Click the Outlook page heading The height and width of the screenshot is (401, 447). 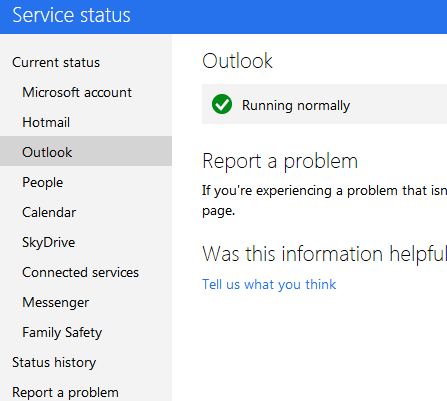237,61
